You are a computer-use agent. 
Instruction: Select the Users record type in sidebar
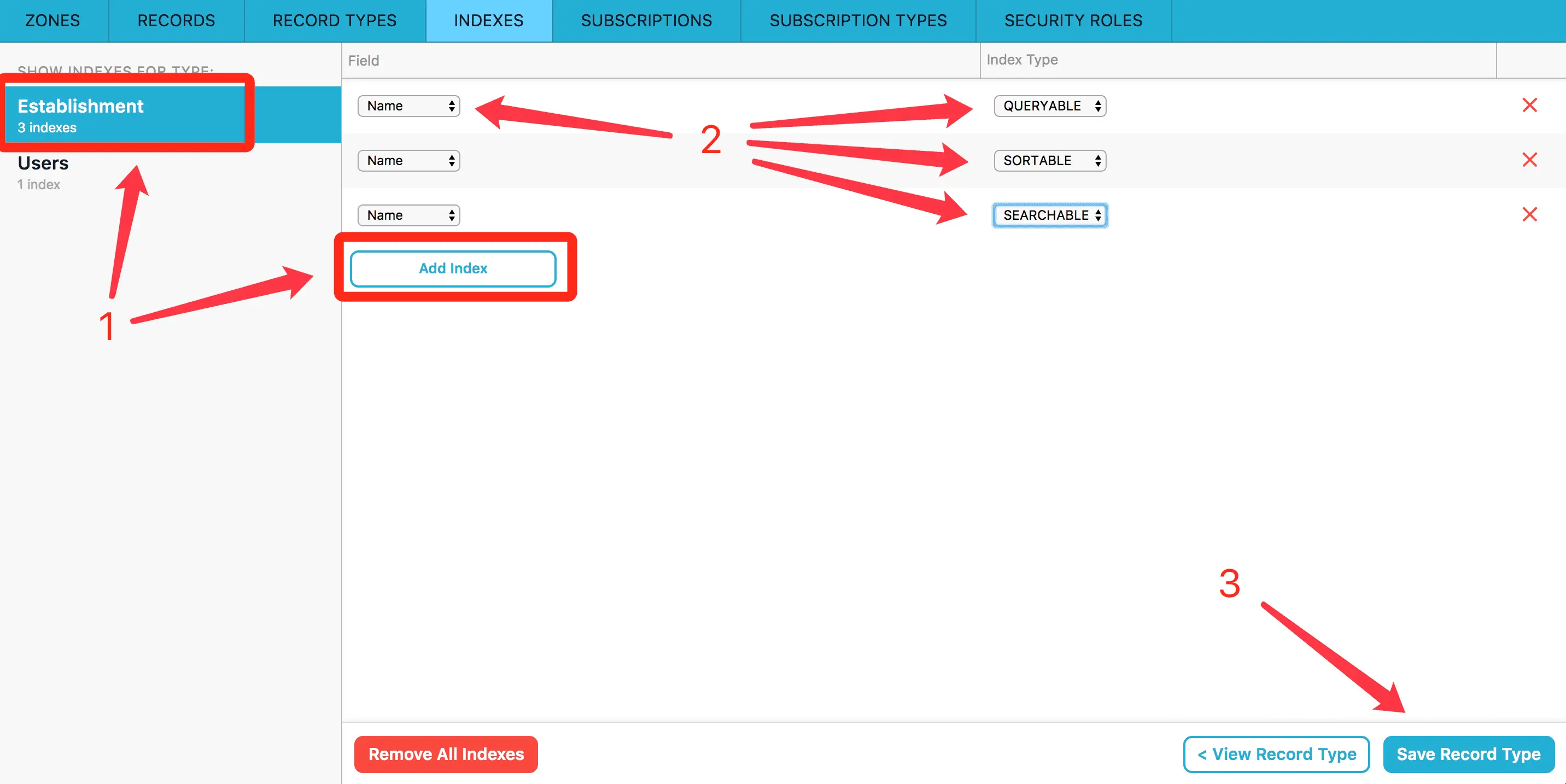[44, 172]
